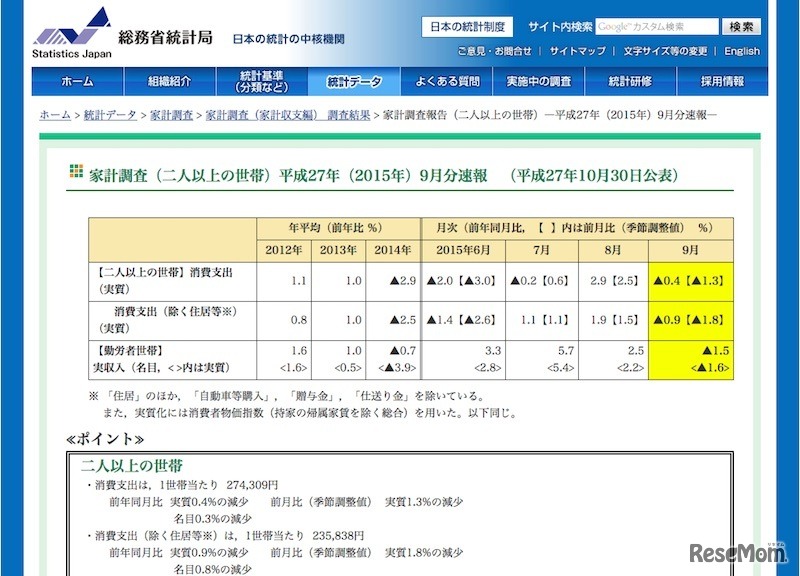Image resolution: width=800 pixels, height=576 pixels.
Task: Click the 年平均(前年比 %) table header
Action: tap(338, 228)
